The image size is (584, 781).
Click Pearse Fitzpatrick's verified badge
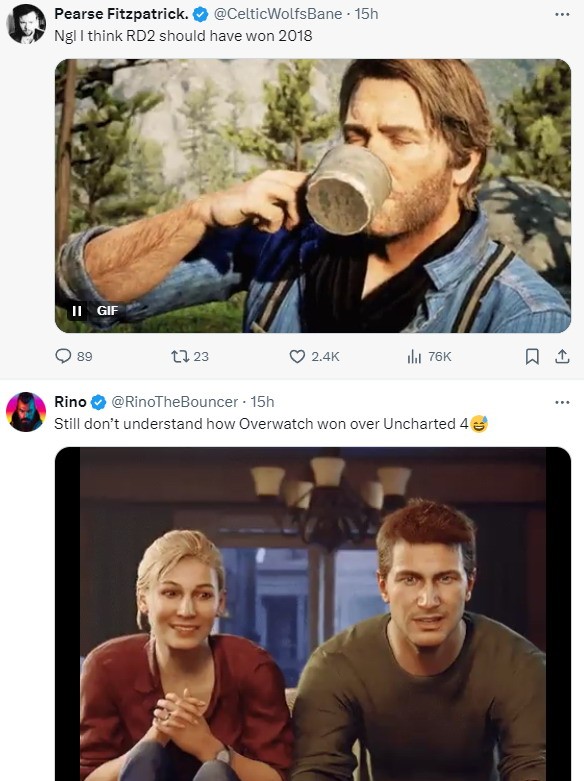[200, 14]
